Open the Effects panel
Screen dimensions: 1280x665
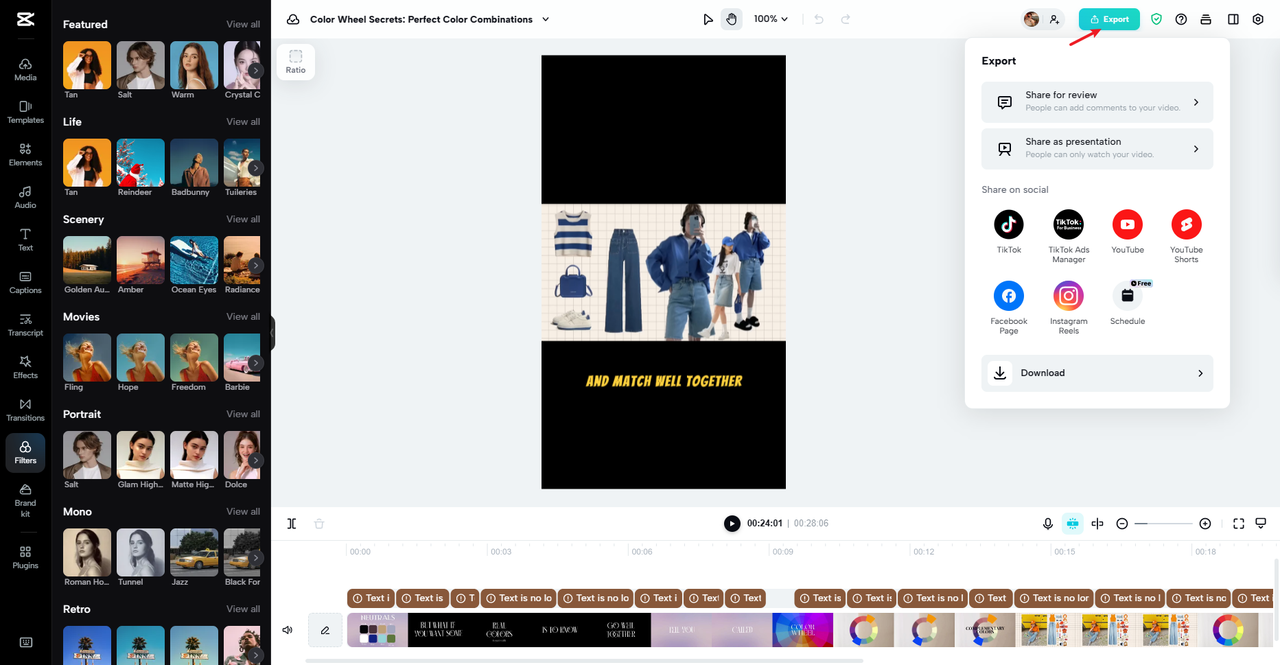coord(25,367)
